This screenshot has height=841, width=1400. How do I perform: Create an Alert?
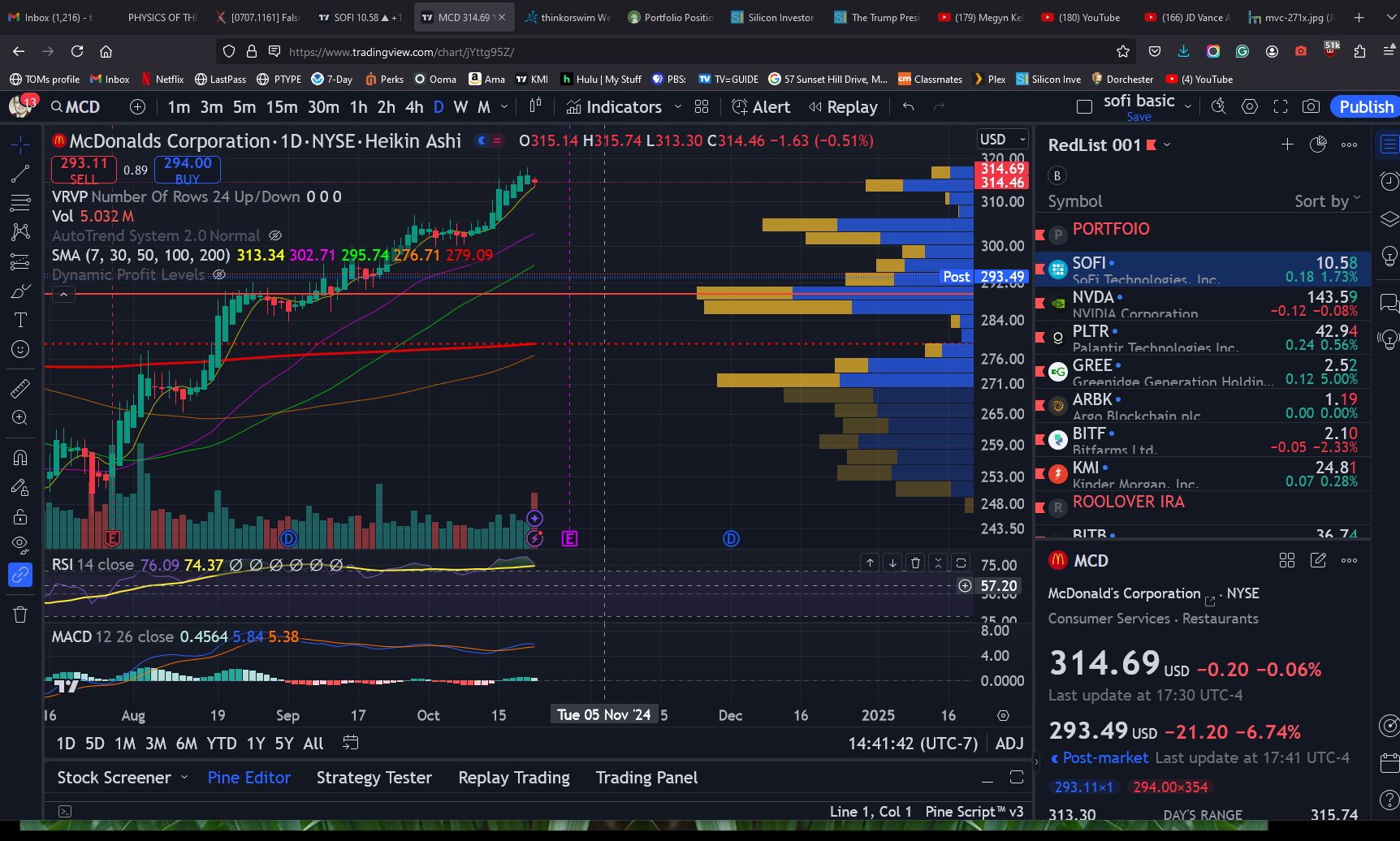click(761, 106)
